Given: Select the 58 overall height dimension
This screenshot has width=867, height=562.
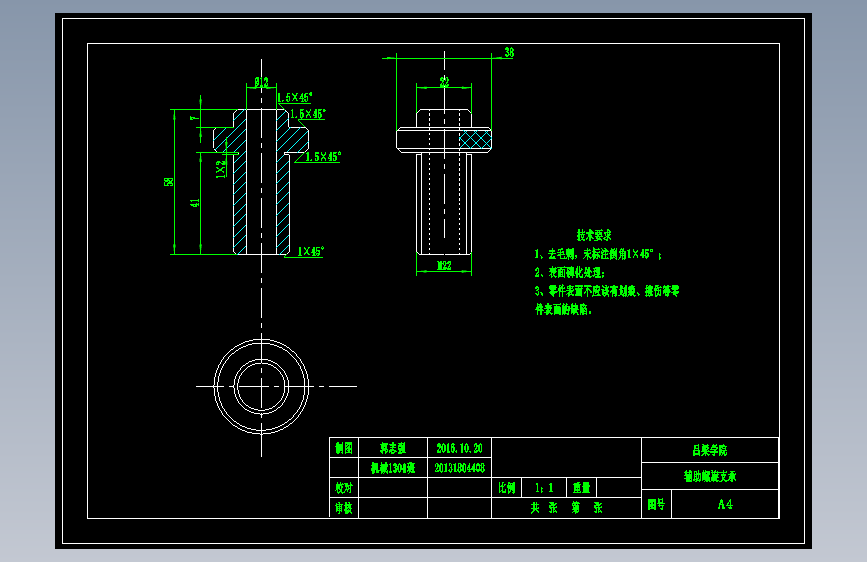Looking at the screenshot, I should pyautogui.click(x=169, y=182).
